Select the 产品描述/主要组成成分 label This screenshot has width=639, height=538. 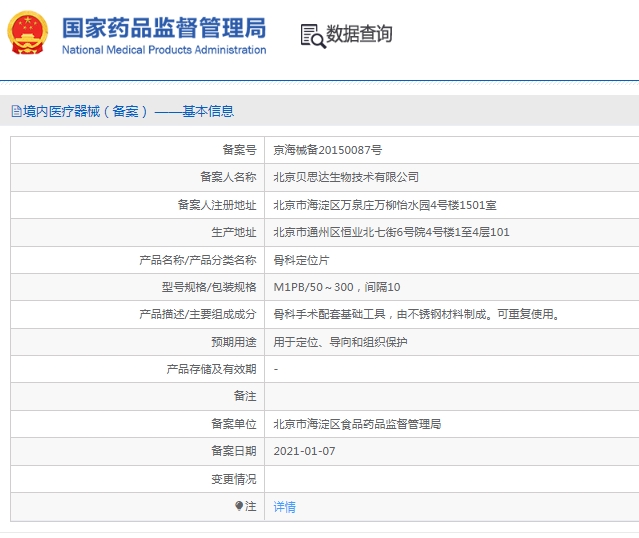click(198, 314)
